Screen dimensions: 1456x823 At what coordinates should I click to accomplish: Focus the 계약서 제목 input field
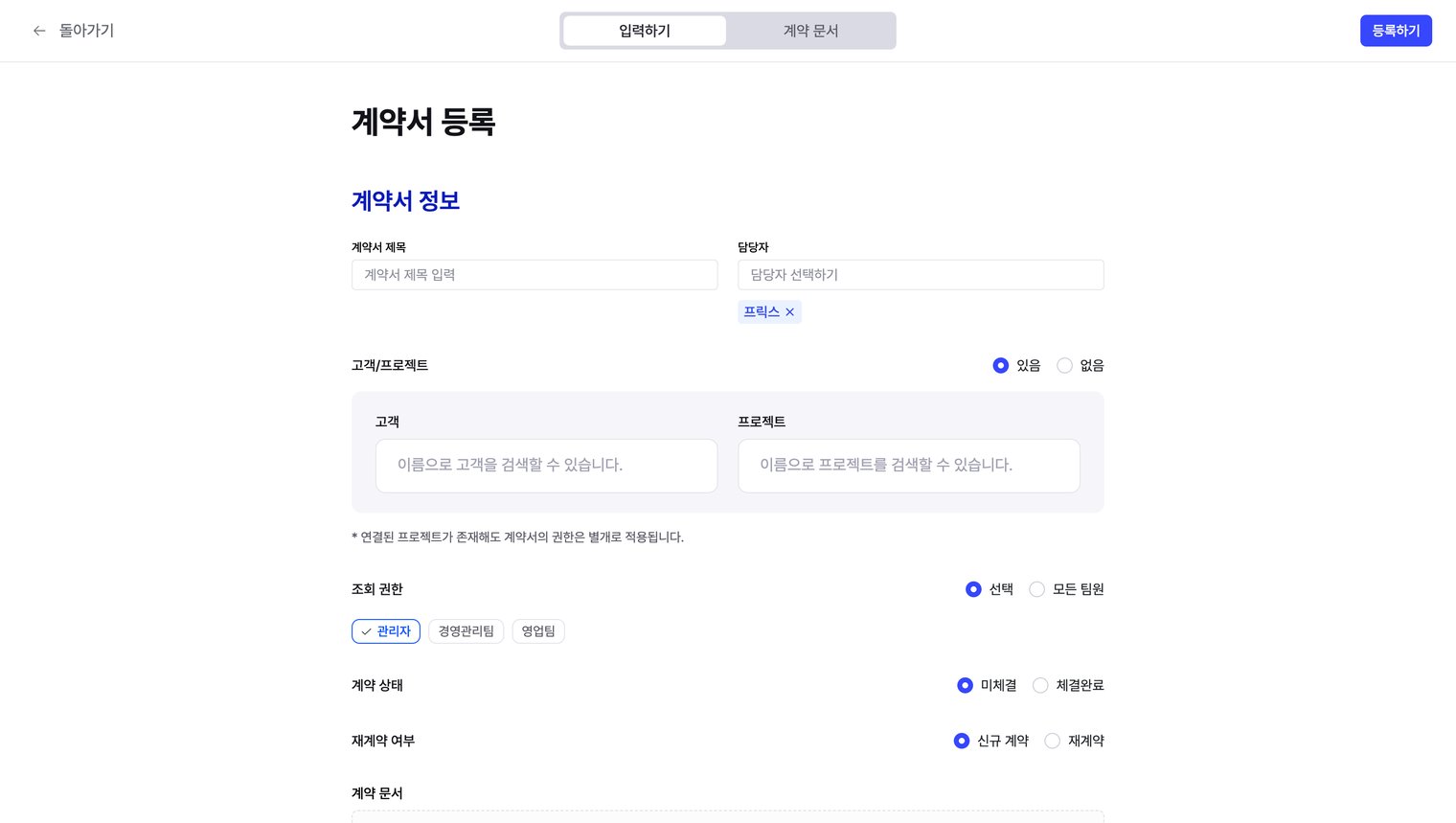535,275
